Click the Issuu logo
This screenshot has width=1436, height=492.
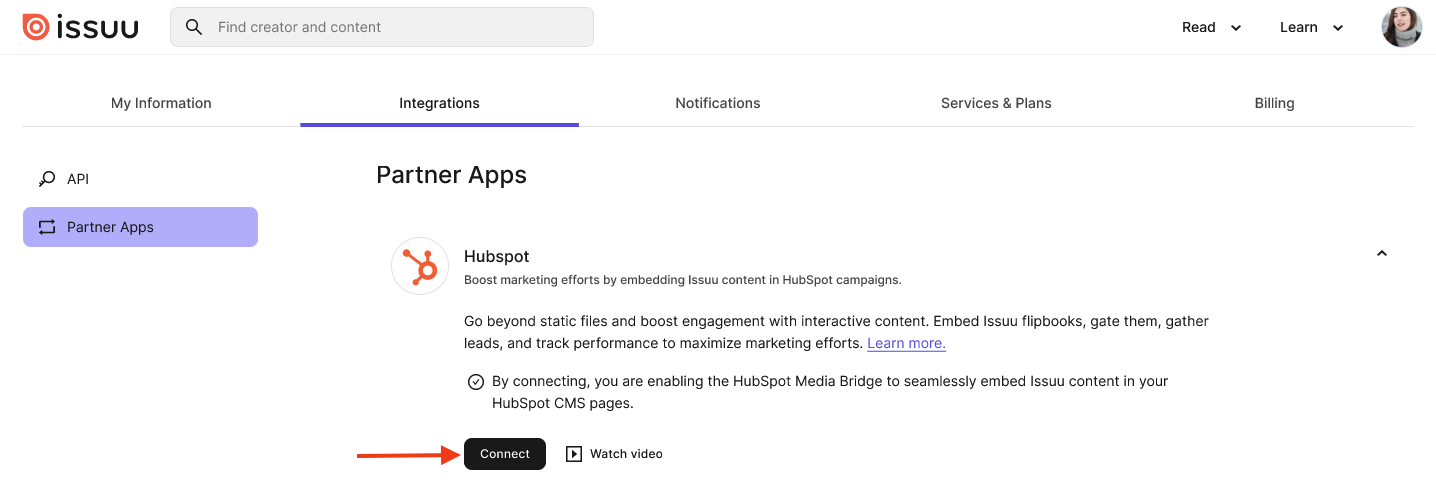point(80,27)
